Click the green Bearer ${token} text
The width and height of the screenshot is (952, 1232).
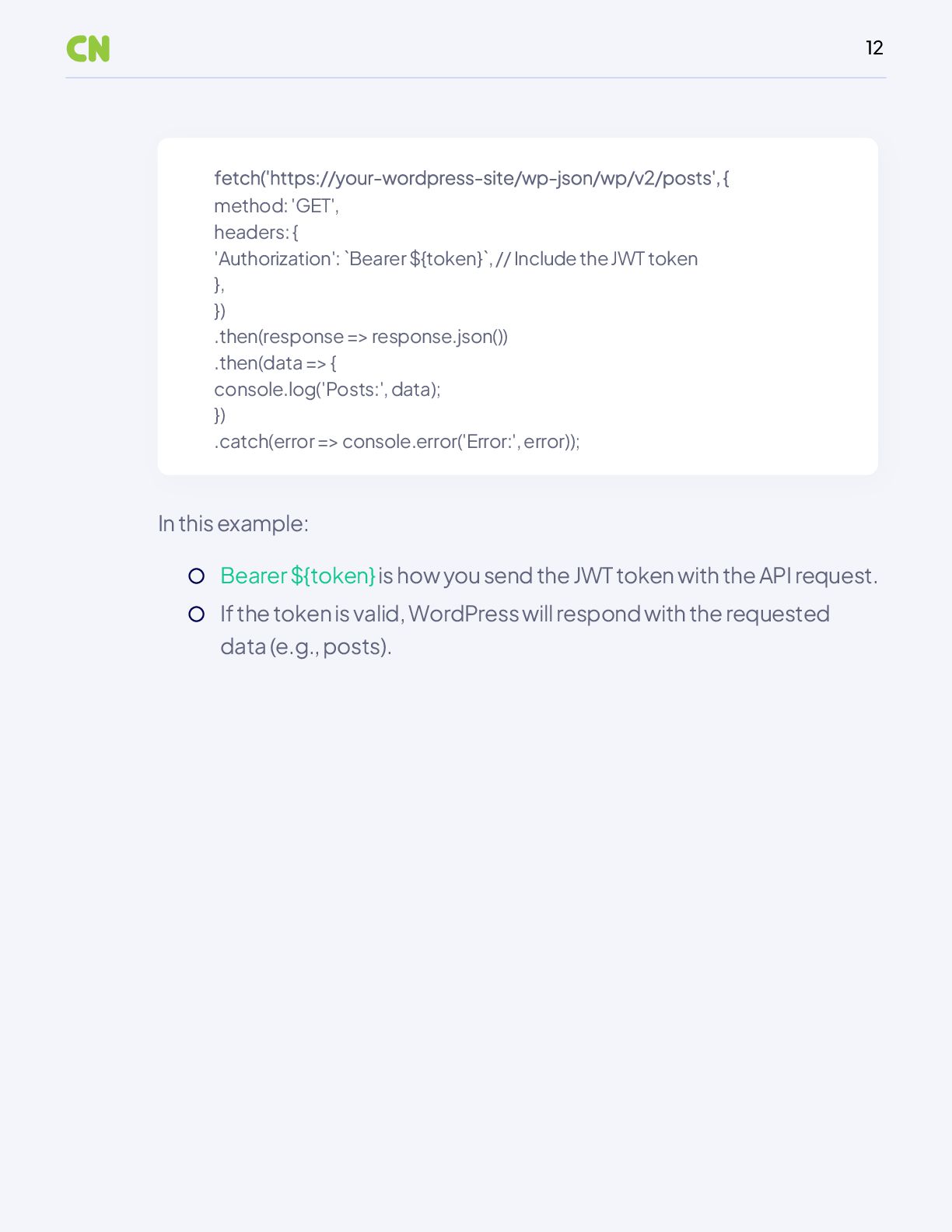[298, 576]
